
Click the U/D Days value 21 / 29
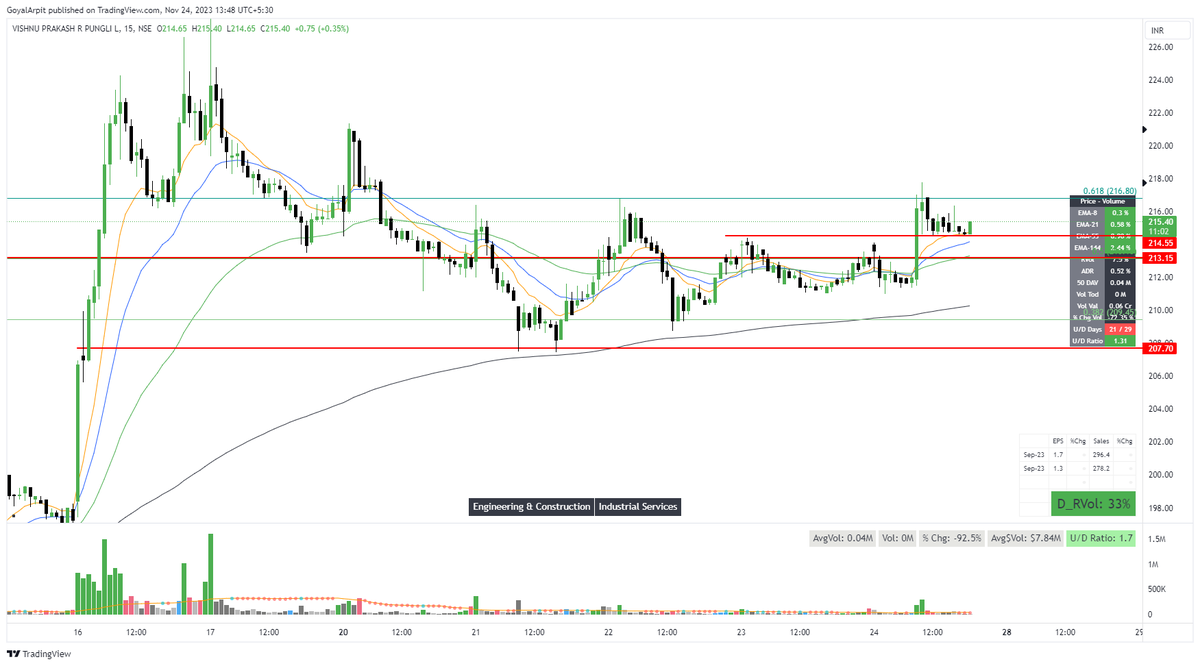point(1121,329)
